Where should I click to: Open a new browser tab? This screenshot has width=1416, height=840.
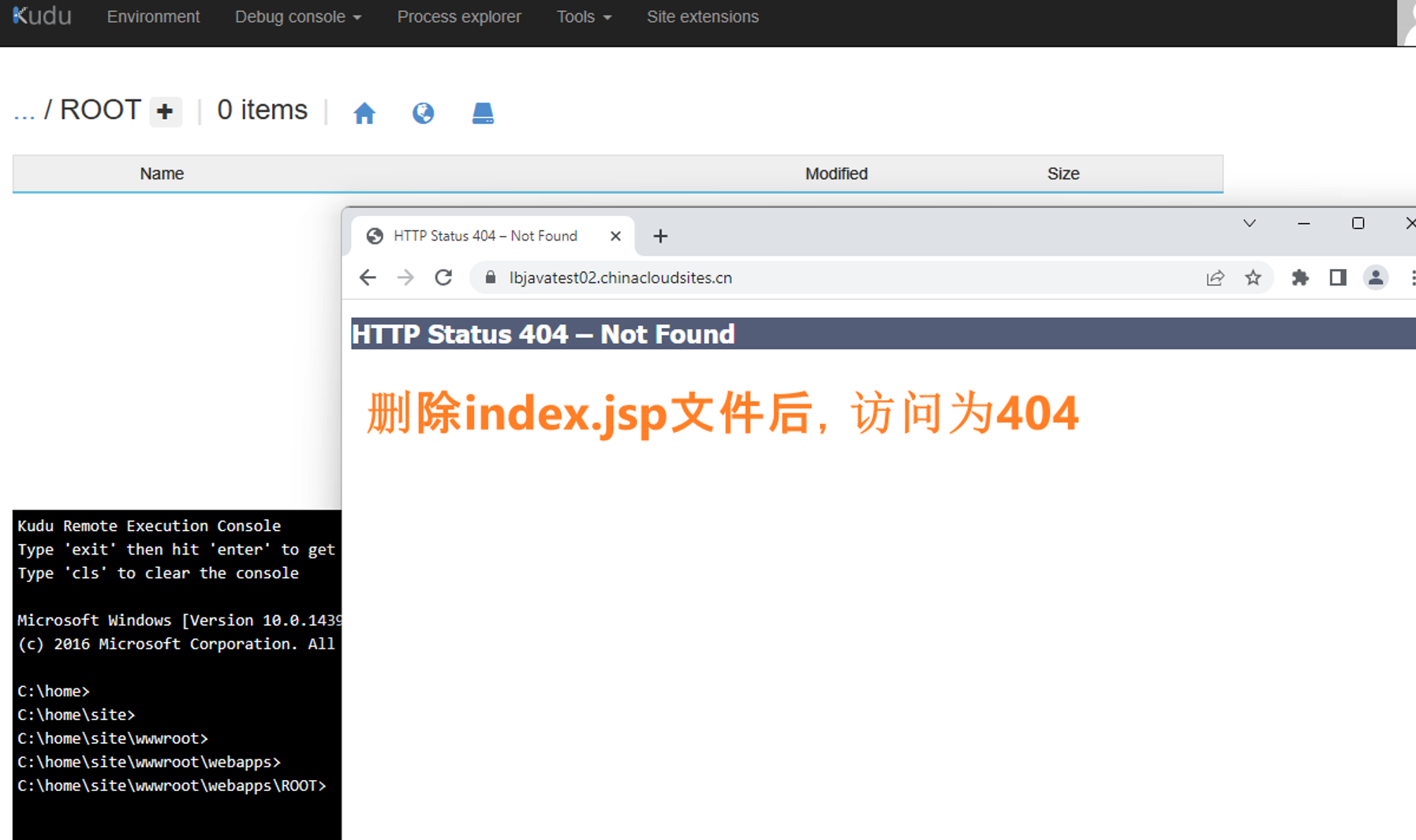(660, 236)
